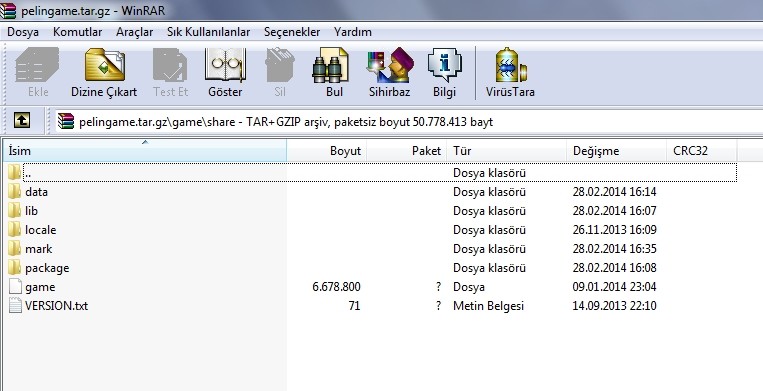Click date 28.02.2014 16:35
Screen dimensions: 763x391
coord(614,249)
